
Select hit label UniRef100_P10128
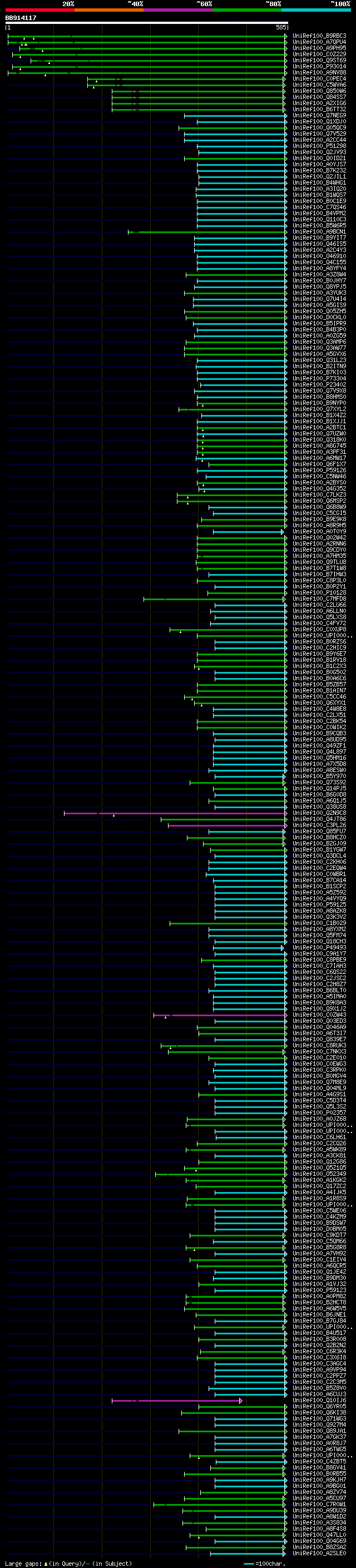tap(319, 593)
